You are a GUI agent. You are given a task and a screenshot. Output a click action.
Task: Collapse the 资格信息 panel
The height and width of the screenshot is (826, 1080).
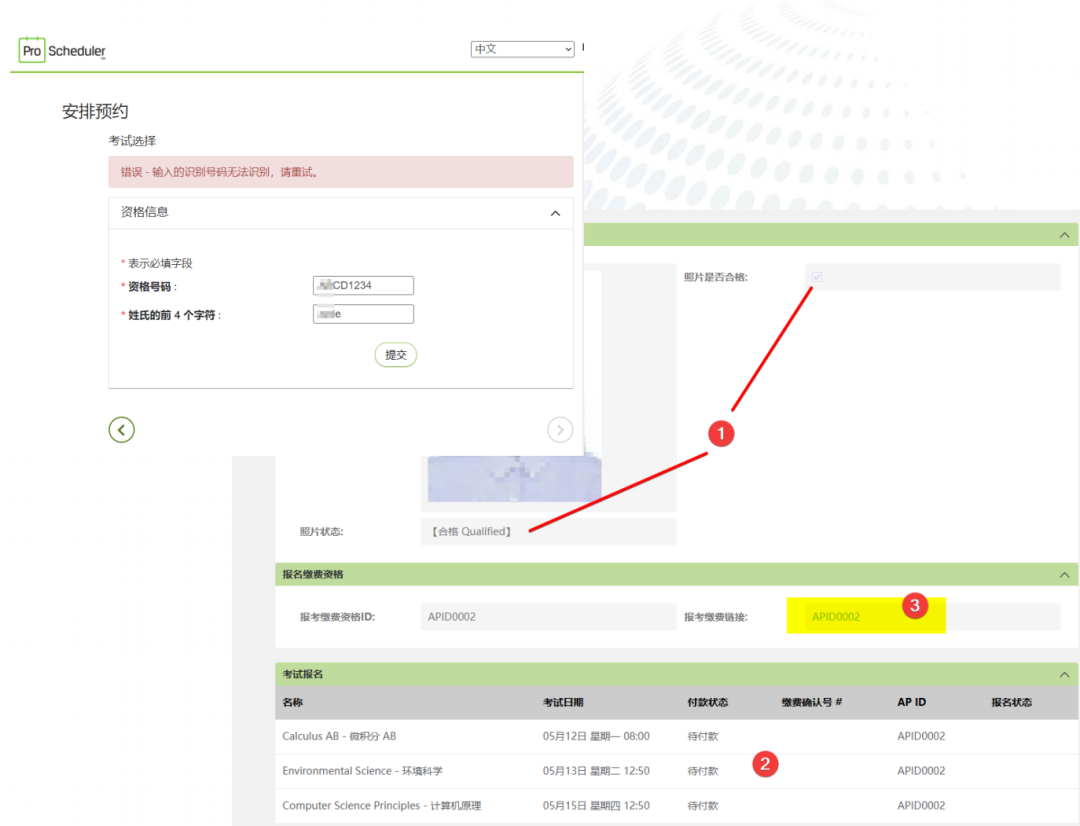click(555, 213)
